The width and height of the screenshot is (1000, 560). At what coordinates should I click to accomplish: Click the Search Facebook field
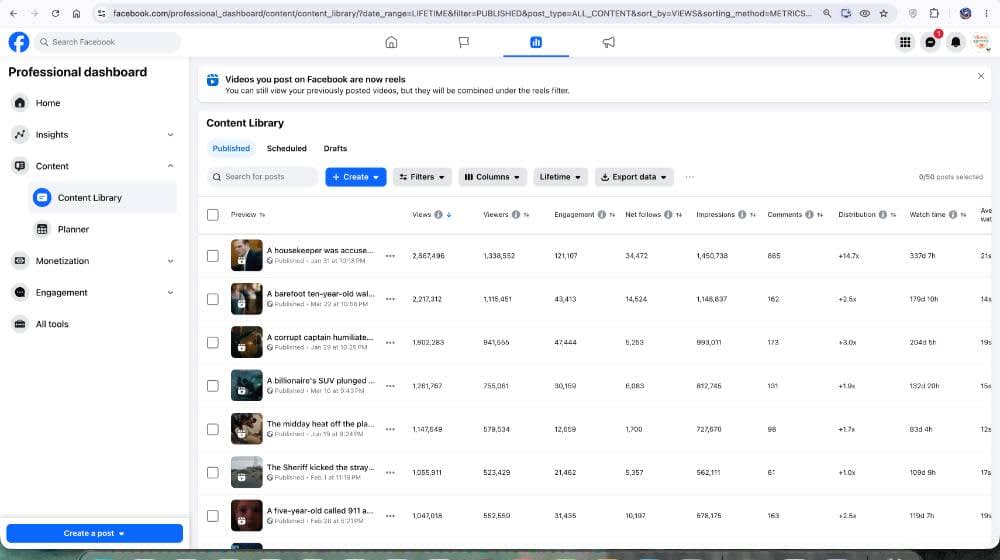pos(107,42)
